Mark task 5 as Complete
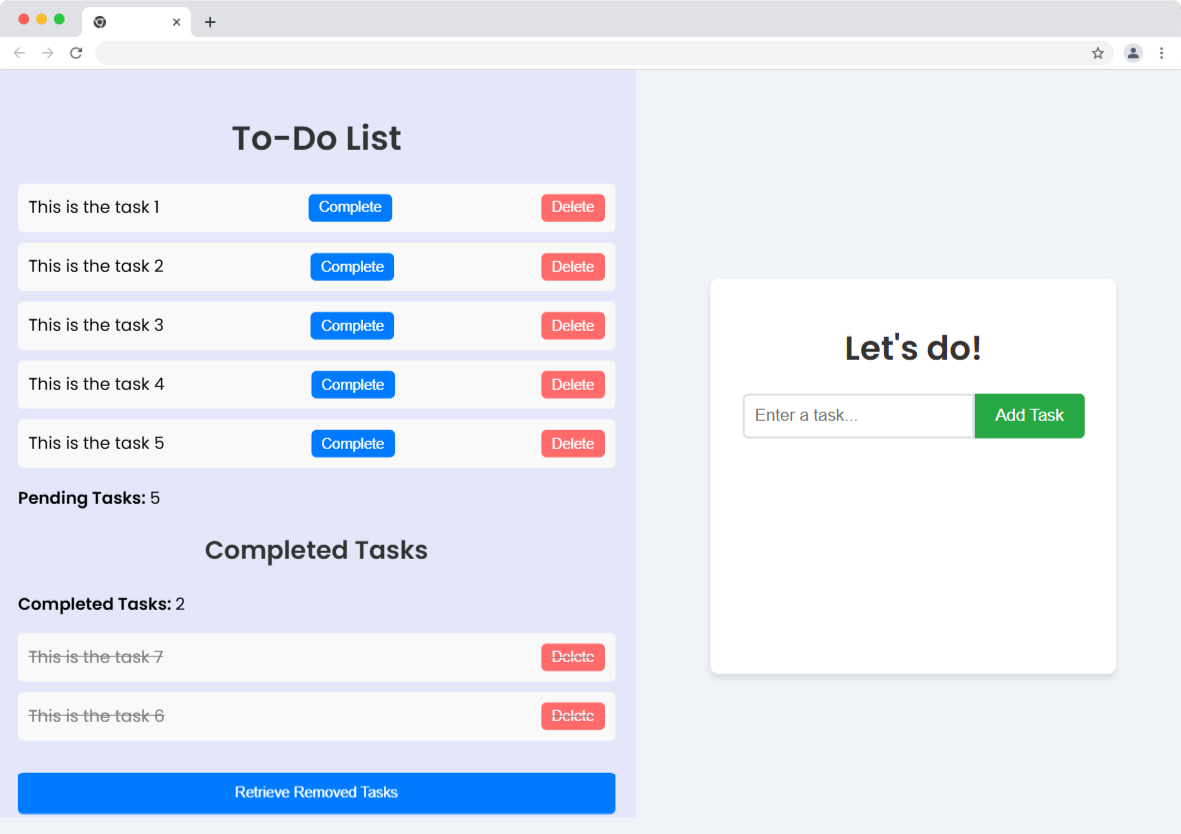This screenshot has width=1181, height=834. 353,444
